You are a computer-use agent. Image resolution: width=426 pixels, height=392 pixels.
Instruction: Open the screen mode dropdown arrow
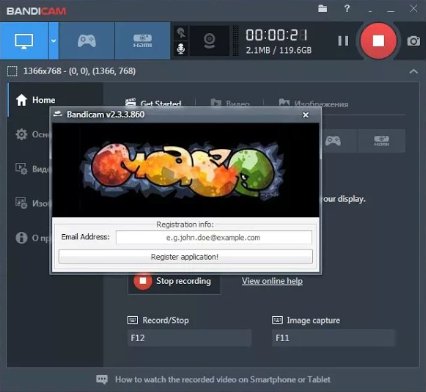tap(53, 41)
